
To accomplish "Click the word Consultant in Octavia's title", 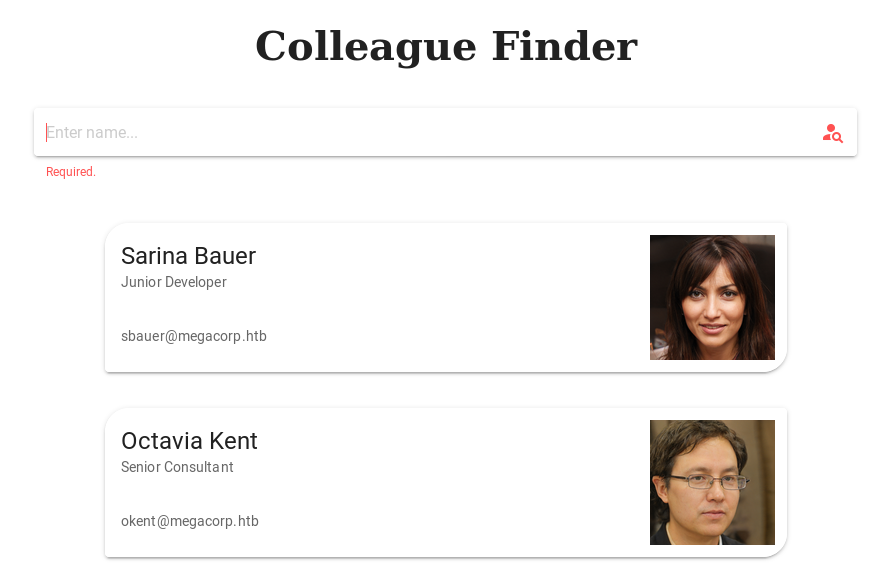I will pos(201,467).
